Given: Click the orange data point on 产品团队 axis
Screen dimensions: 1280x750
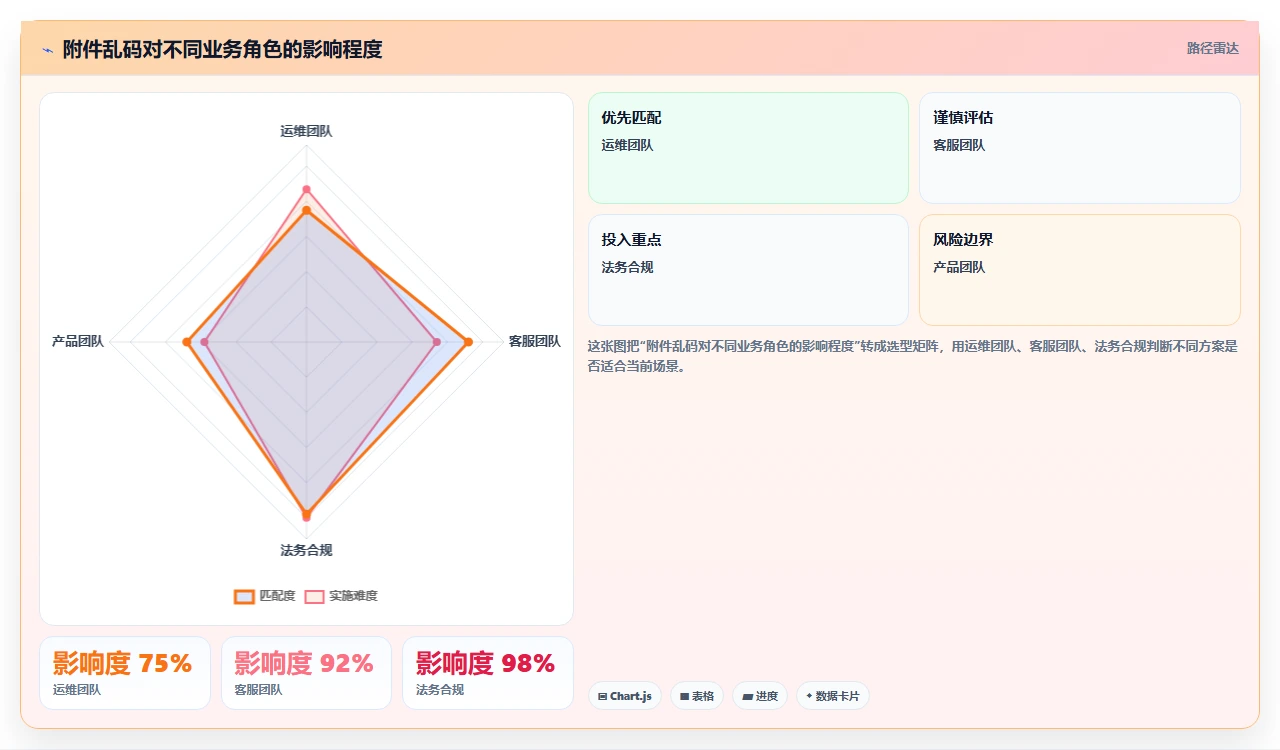Looking at the screenshot, I should pyautogui.click(x=186, y=342).
